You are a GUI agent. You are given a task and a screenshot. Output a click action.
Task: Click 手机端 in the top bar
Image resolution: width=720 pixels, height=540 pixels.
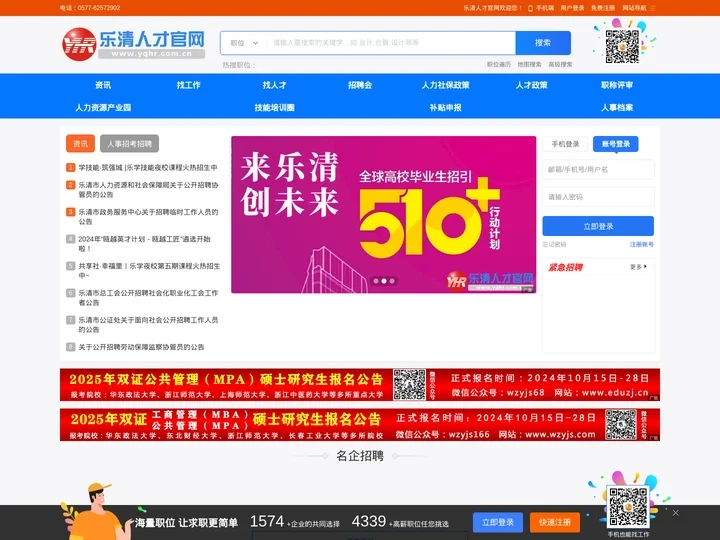[545, 8]
